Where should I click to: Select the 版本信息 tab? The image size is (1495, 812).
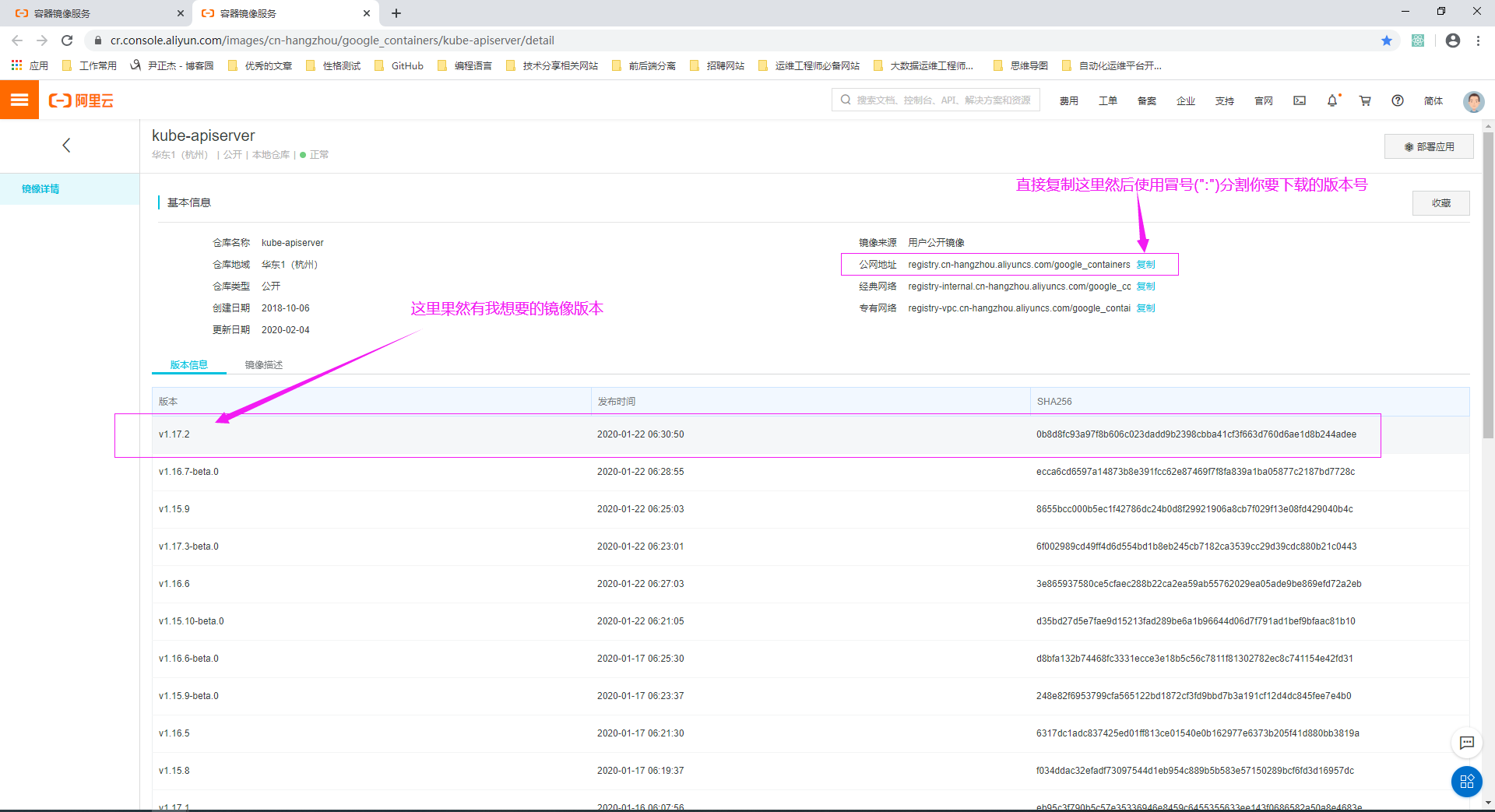[x=189, y=364]
